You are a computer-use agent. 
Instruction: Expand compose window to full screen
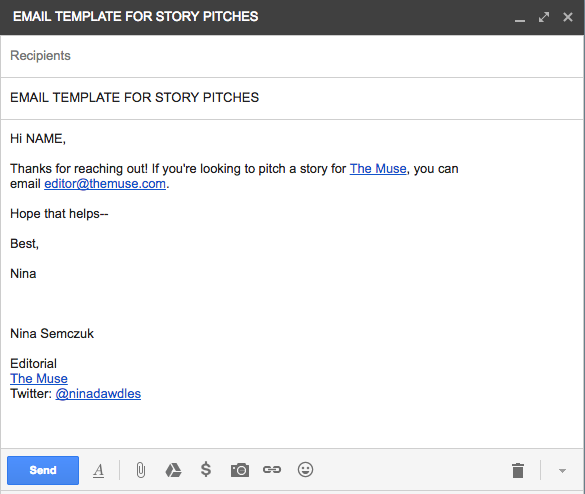point(544,17)
